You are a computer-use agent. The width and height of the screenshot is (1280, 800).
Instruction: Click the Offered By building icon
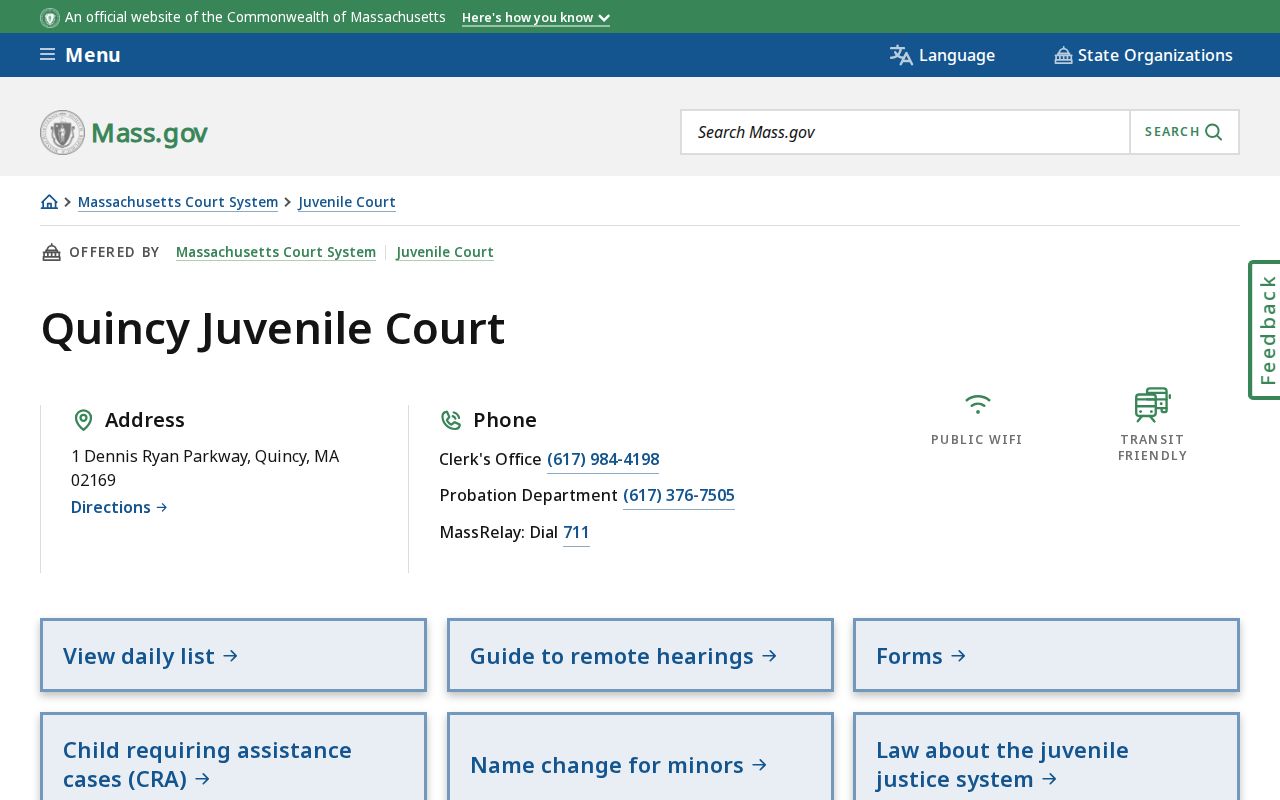pos(51,252)
